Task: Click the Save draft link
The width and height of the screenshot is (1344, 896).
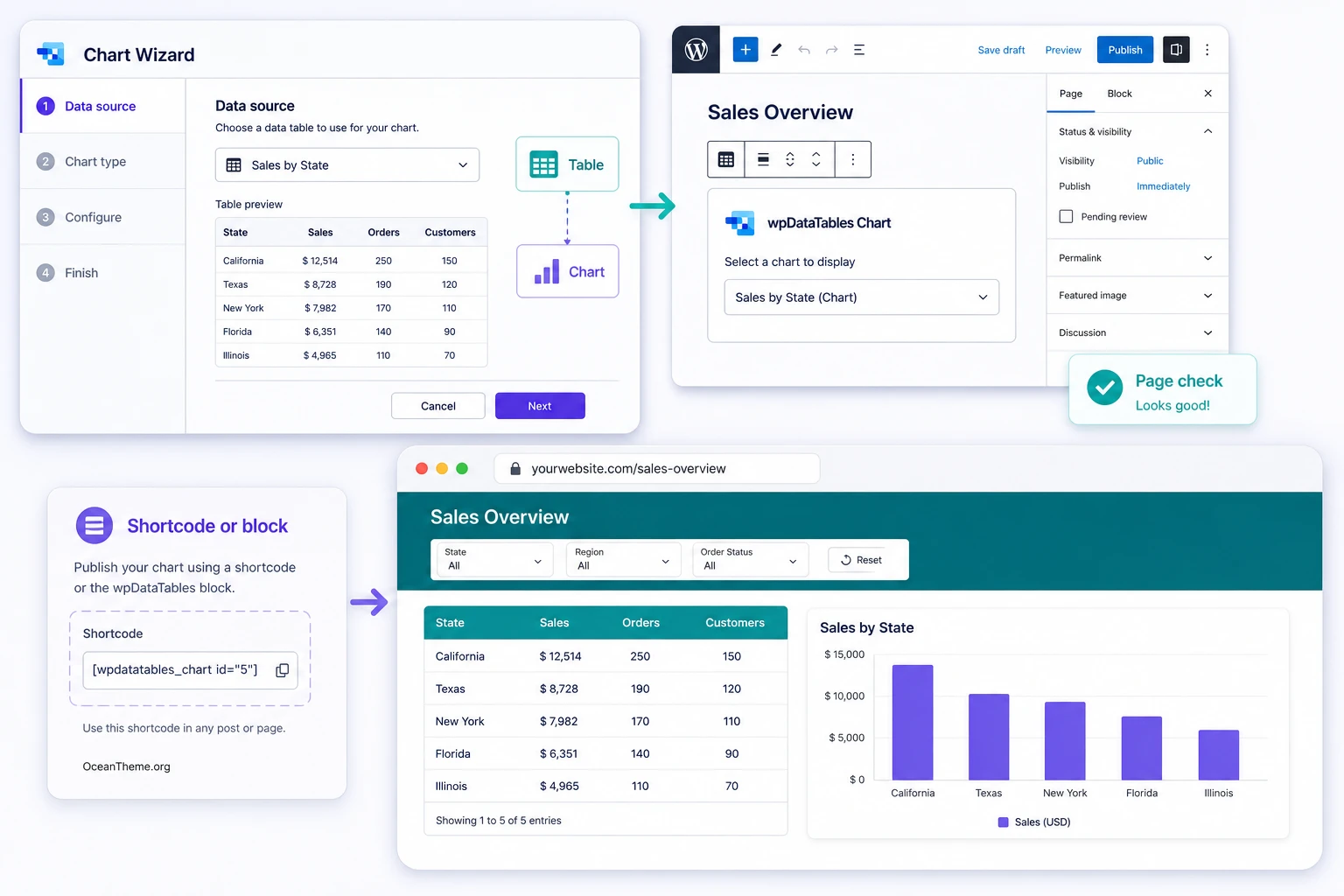Action: point(1001,50)
